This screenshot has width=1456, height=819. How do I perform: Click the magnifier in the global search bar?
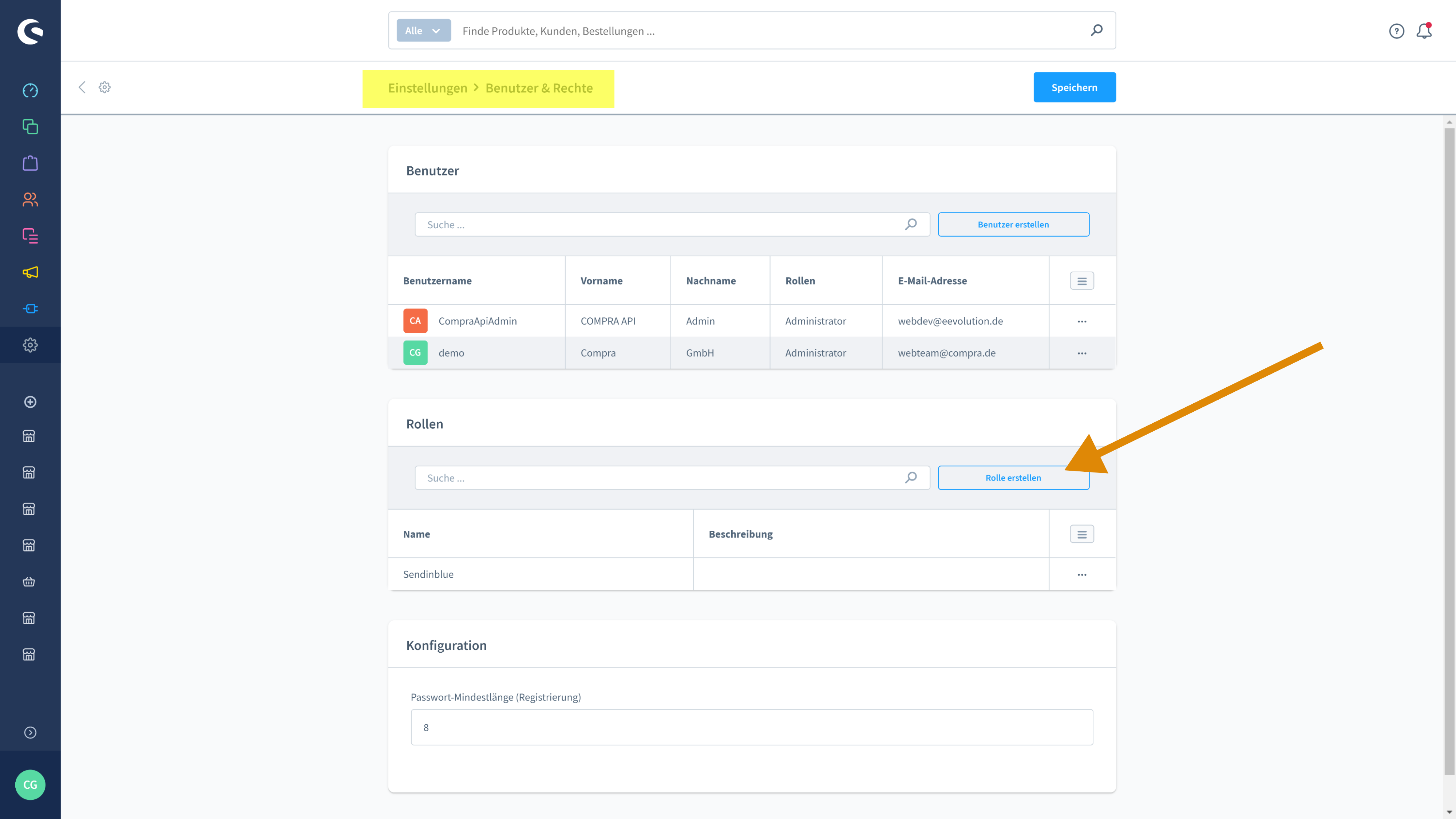click(x=1096, y=31)
